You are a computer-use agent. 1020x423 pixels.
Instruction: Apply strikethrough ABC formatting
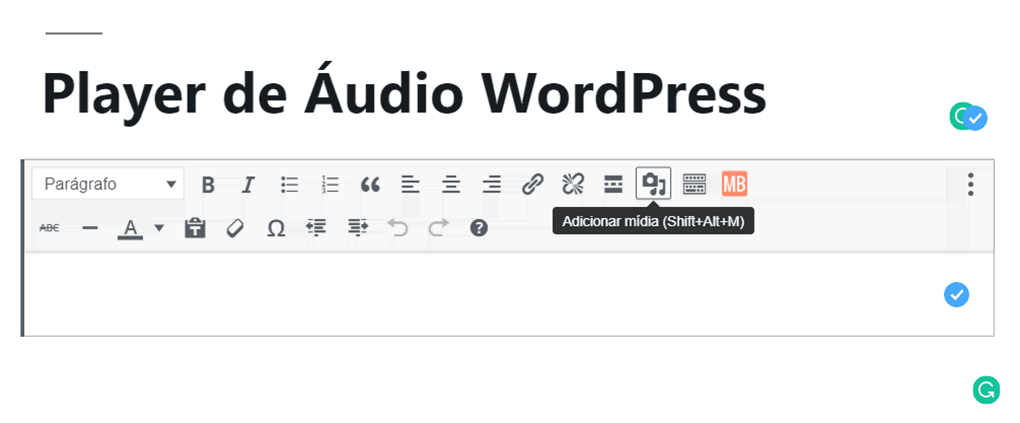click(49, 228)
